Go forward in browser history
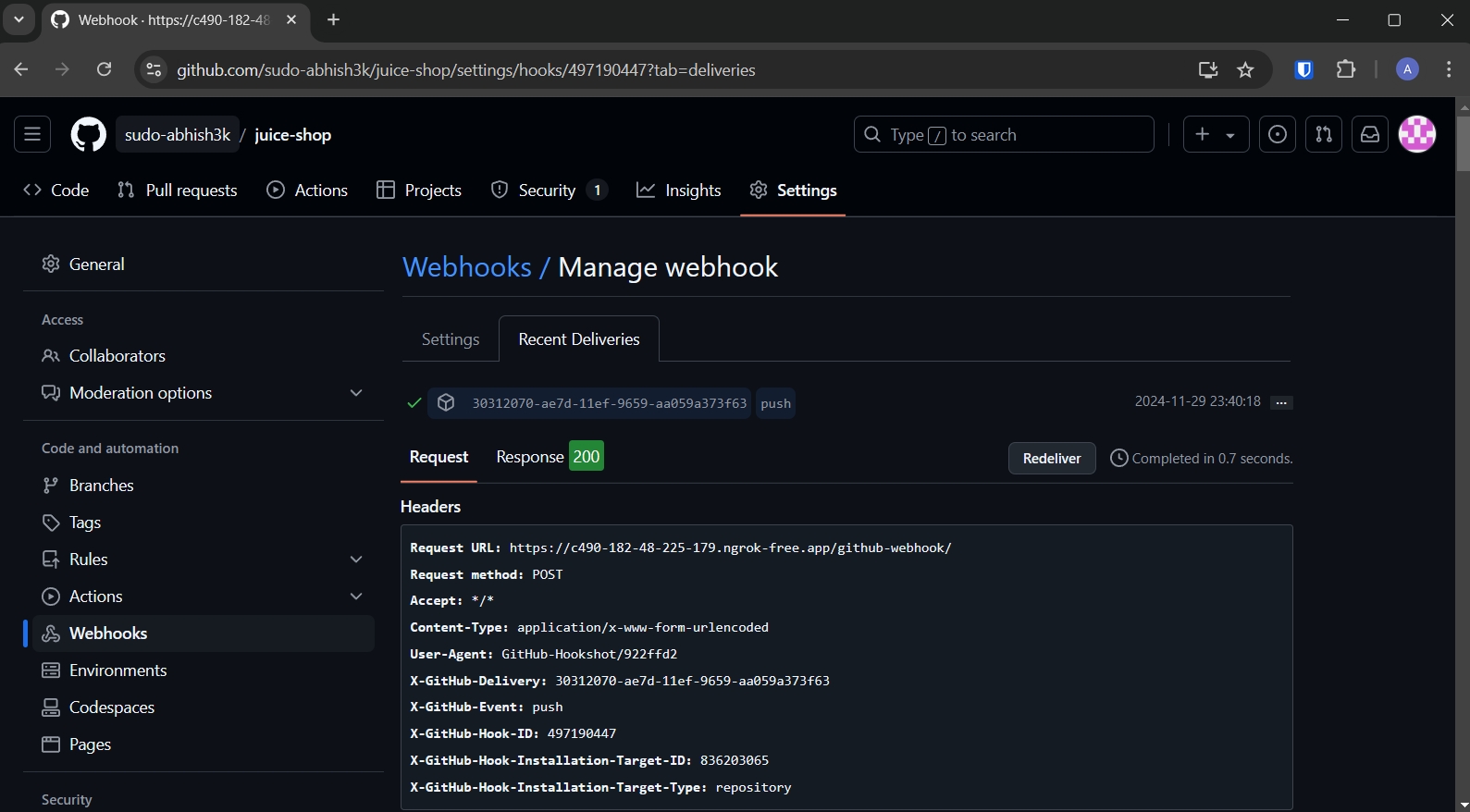1470x812 pixels. [62, 69]
